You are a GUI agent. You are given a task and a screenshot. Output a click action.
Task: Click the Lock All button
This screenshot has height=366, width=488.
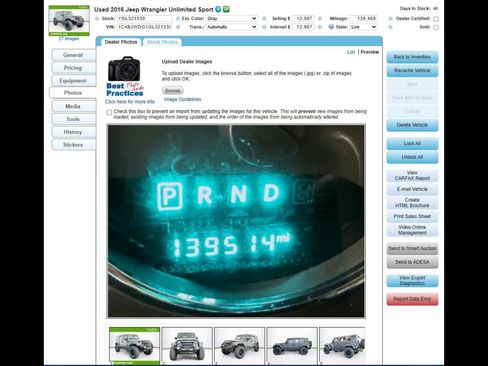coord(412,143)
